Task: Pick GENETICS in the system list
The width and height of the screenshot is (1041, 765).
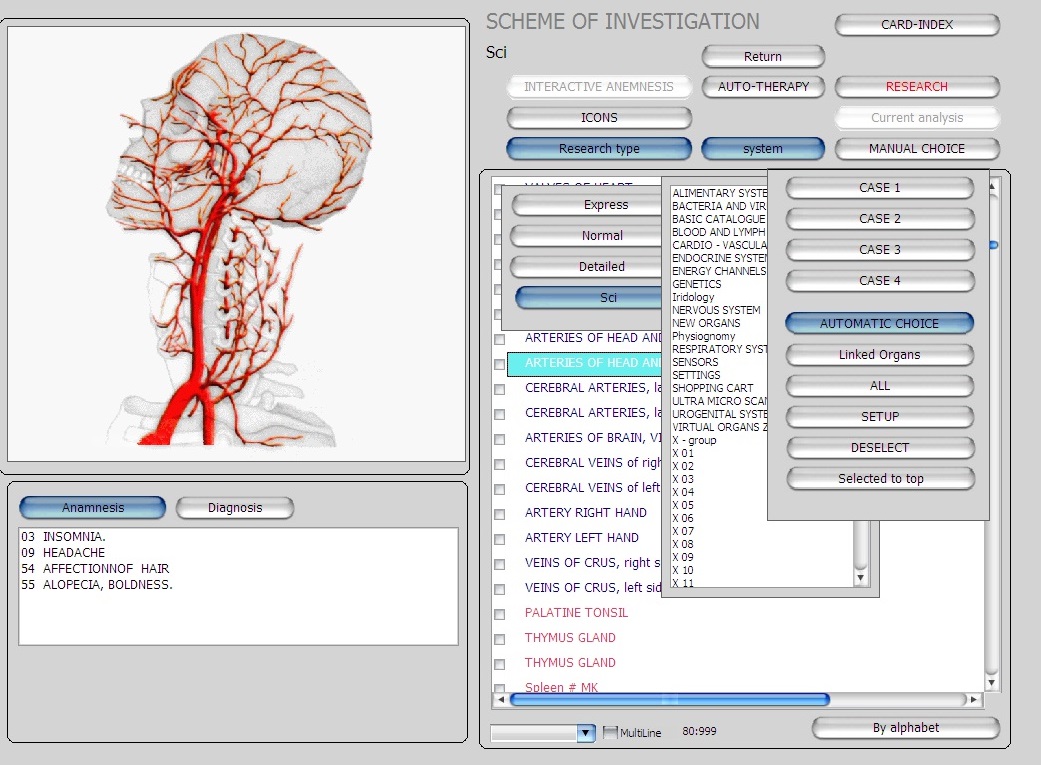Action: click(696, 284)
